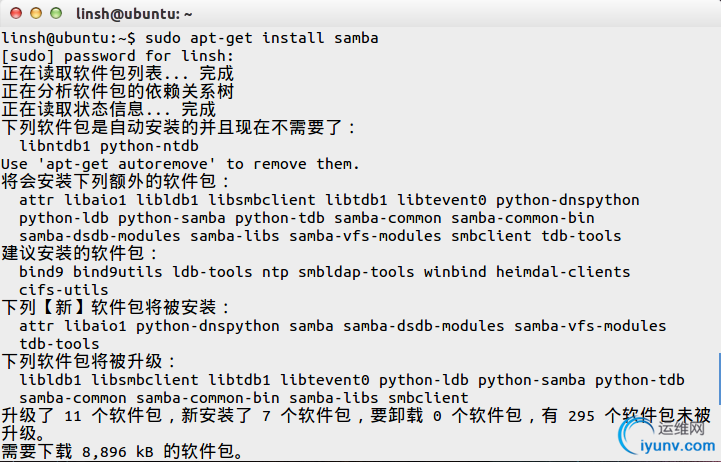Click 'python-dnspython' in extra packages list
Screen dimensions: 721x462
(x=567, y=200)
